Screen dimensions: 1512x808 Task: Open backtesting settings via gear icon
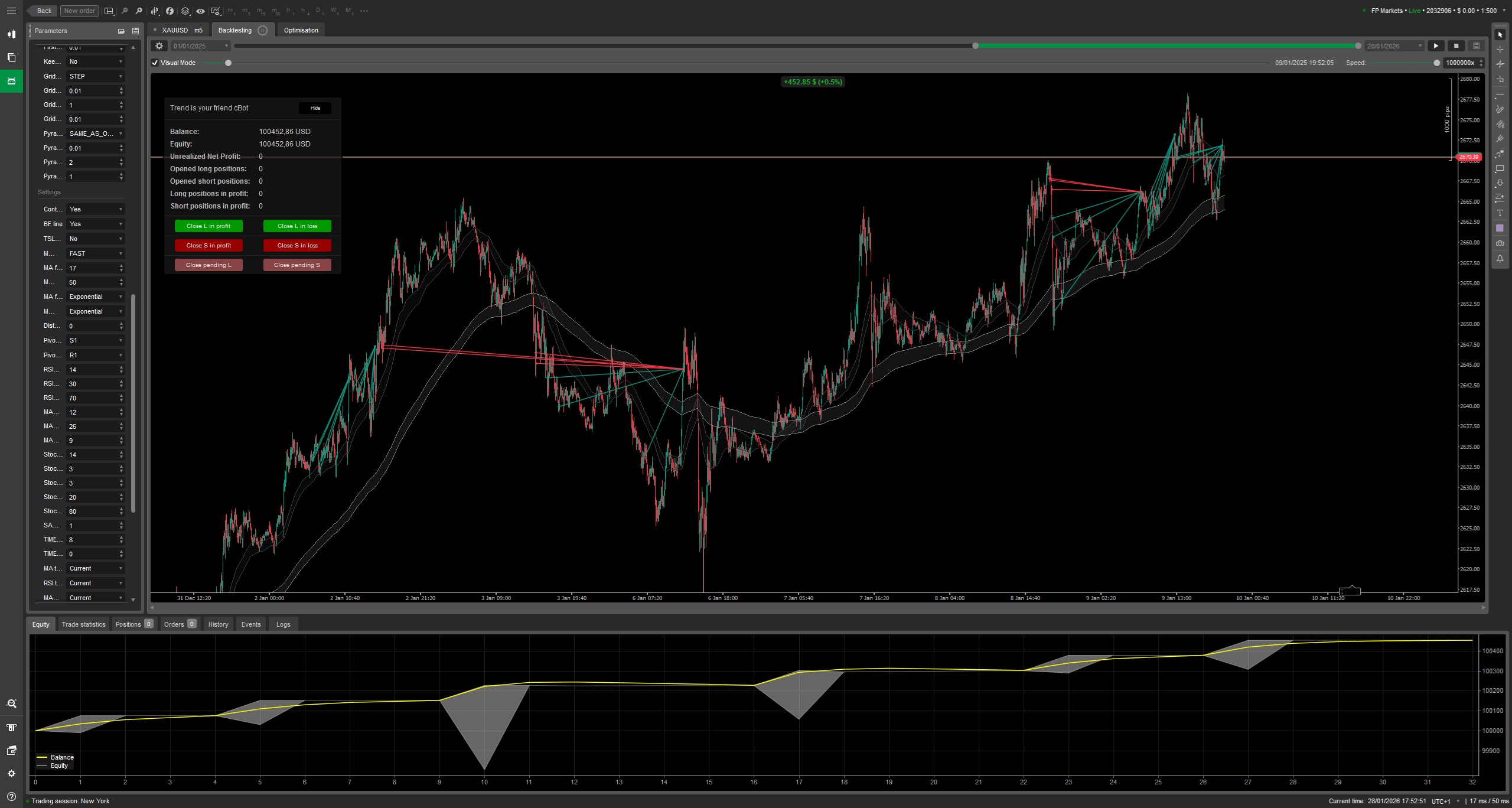tap(158, 45)
